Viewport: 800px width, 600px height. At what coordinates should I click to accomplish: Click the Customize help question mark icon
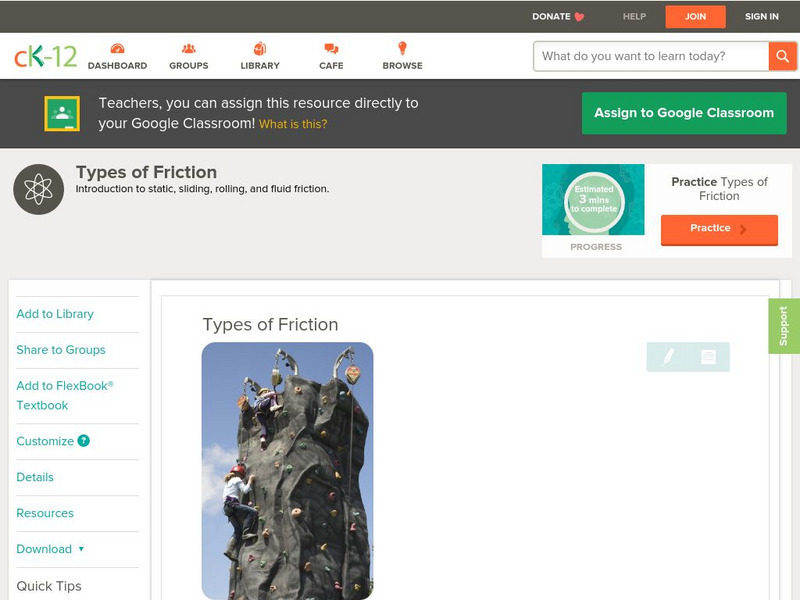[84, 441]
